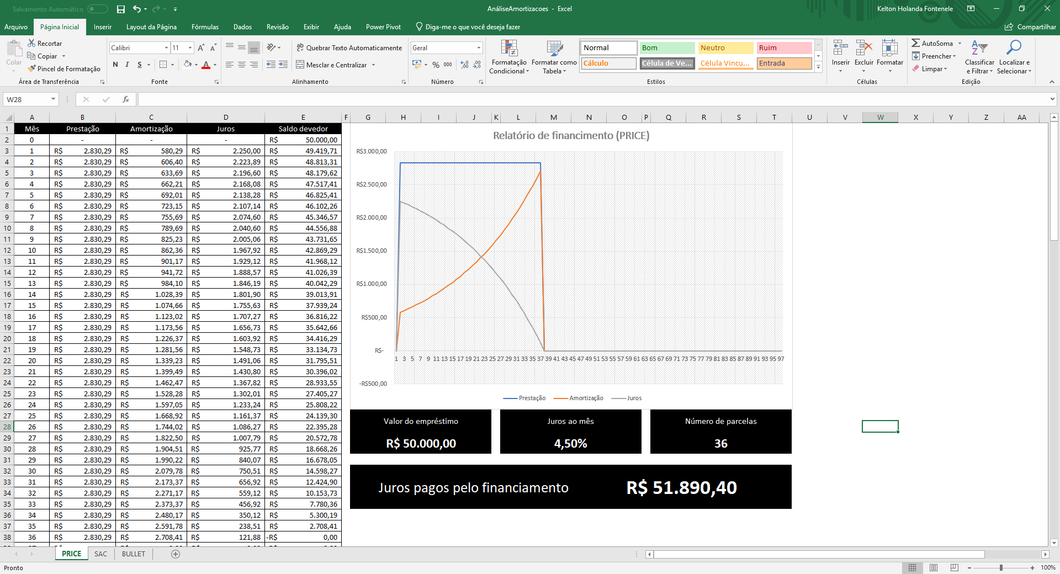Screen dimensions: 1060x574
Task: Click the insert function fx icon
Action: 125,100
